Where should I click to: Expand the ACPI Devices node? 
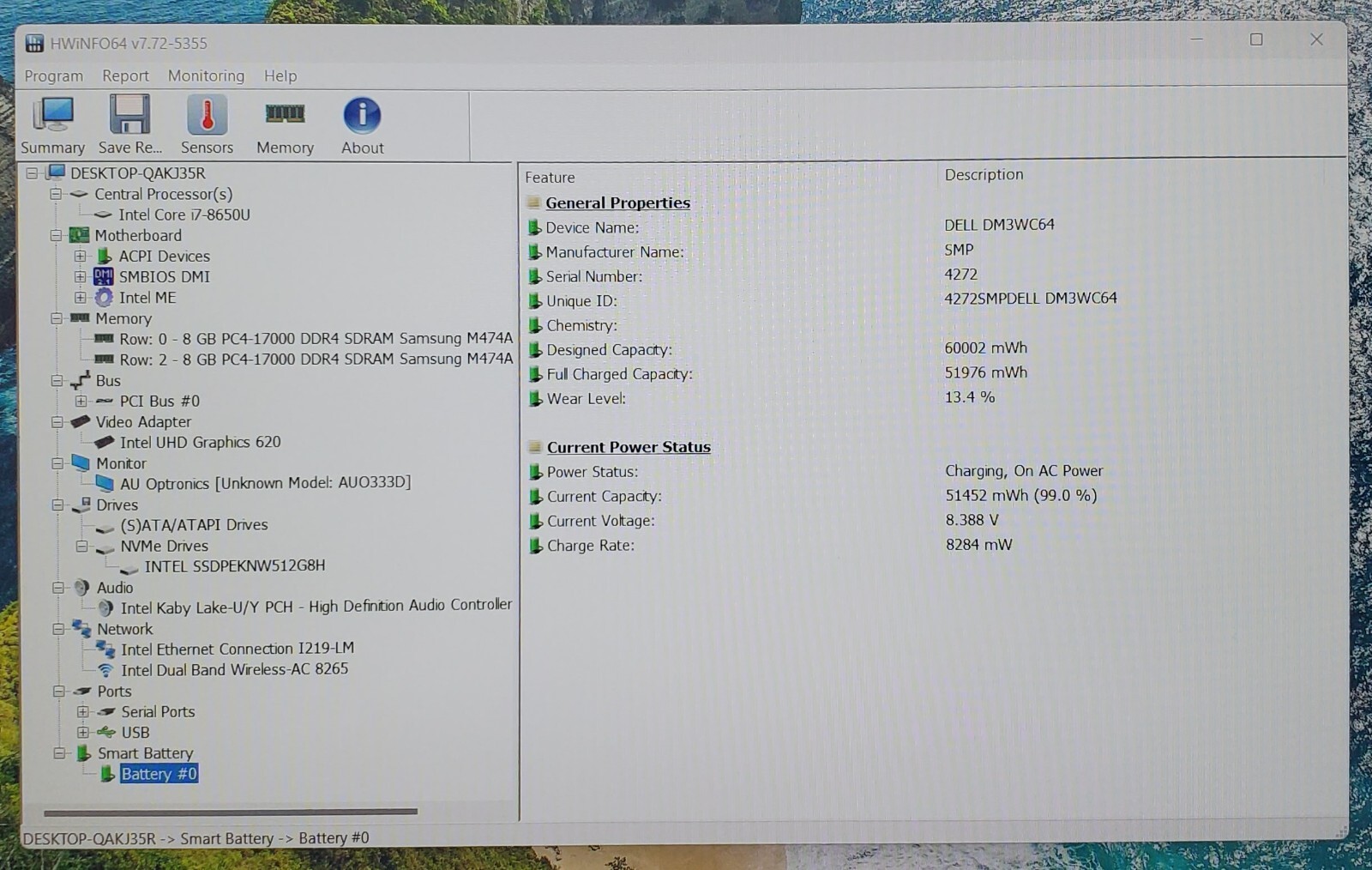click(x=80, y=256)
